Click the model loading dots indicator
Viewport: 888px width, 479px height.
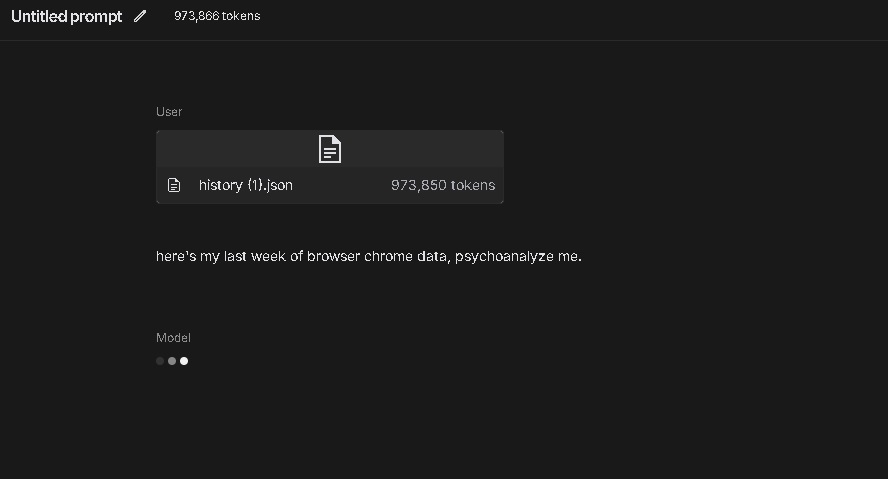(172, 361)
